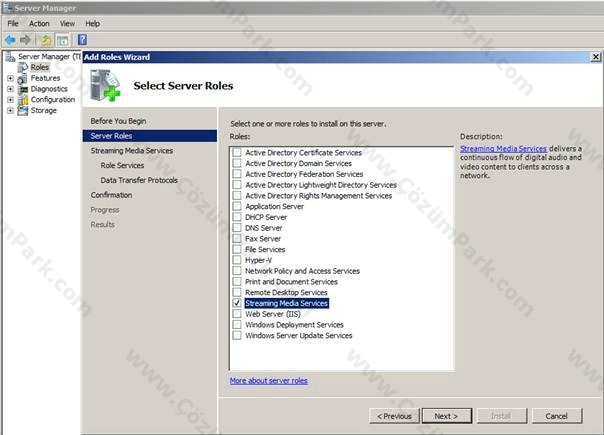Open More about server roles link

pos(268,381)
